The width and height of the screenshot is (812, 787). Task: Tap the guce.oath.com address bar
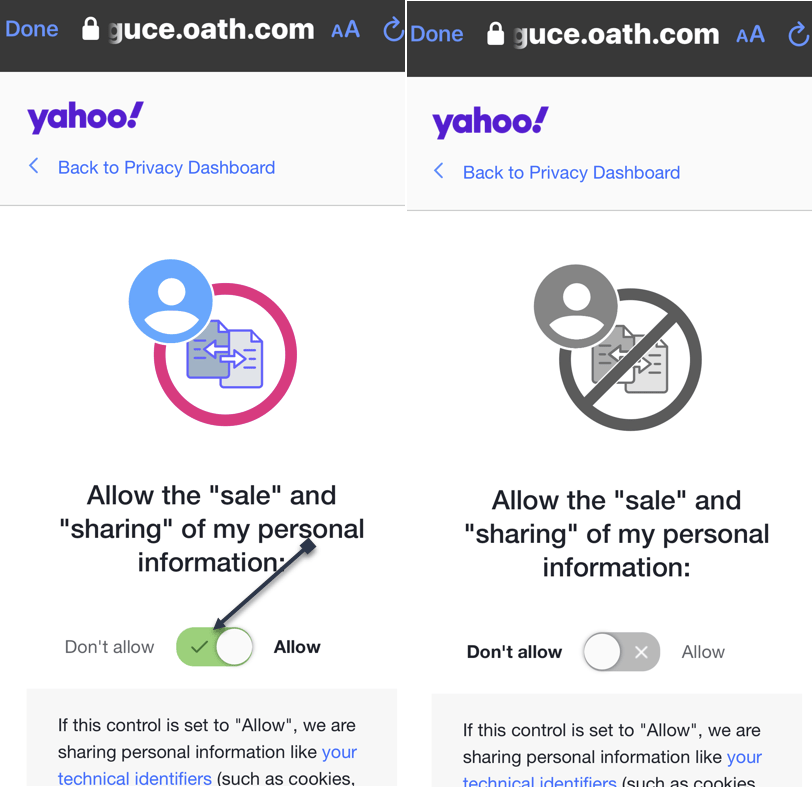coord(210,29)
